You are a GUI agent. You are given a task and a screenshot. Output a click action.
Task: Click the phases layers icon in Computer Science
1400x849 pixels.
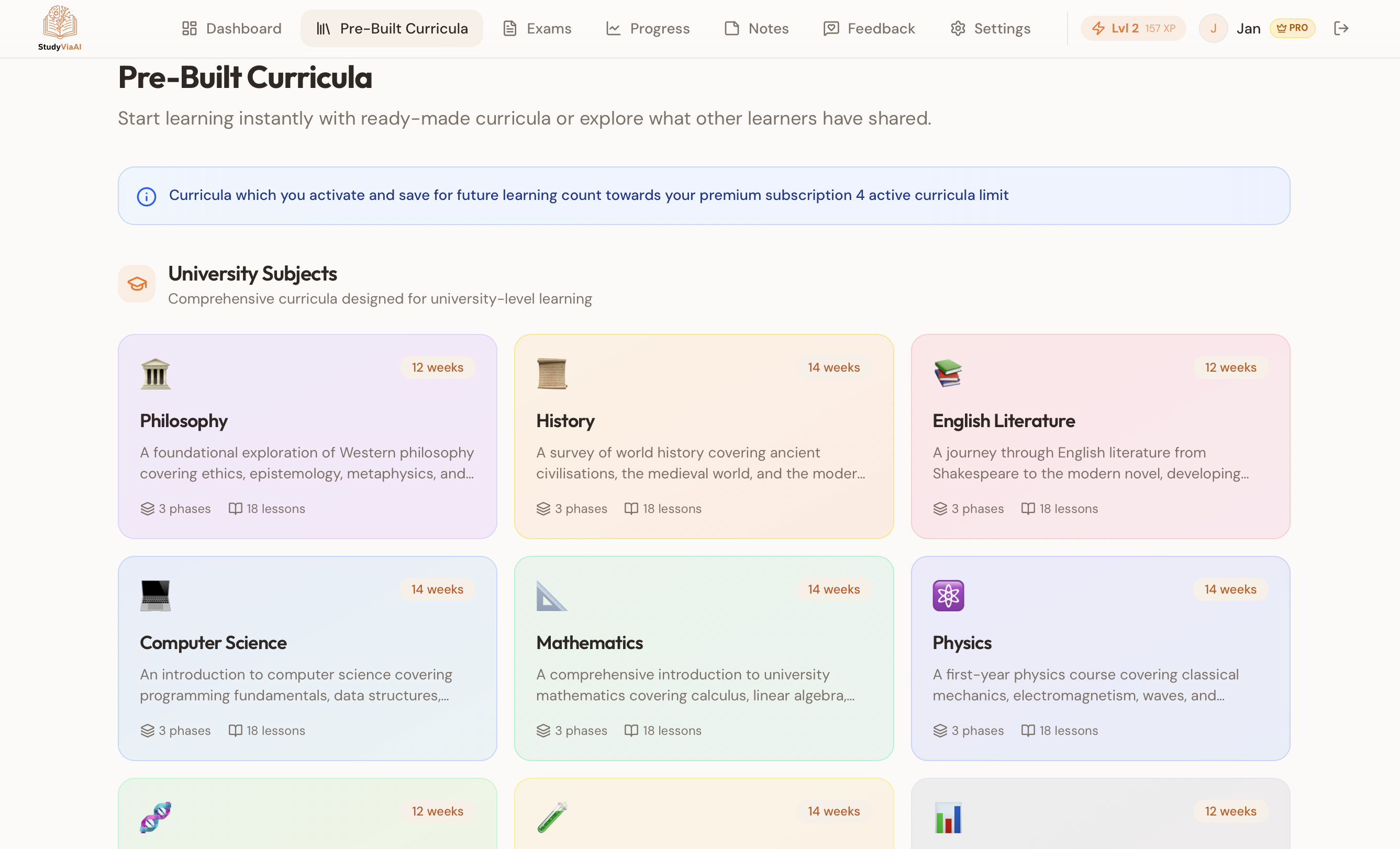point(147,731)
